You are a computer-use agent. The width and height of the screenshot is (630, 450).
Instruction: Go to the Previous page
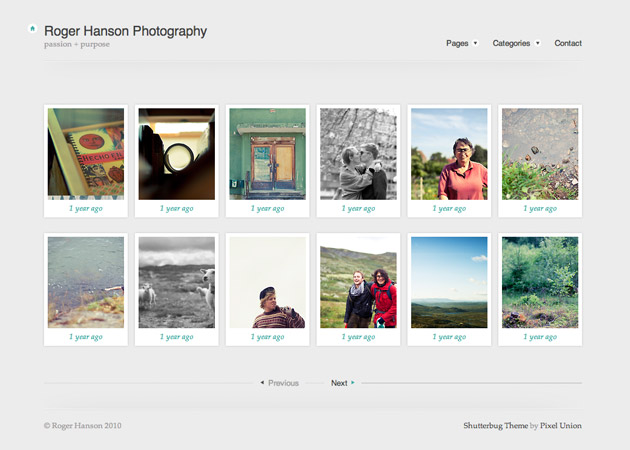283,383
